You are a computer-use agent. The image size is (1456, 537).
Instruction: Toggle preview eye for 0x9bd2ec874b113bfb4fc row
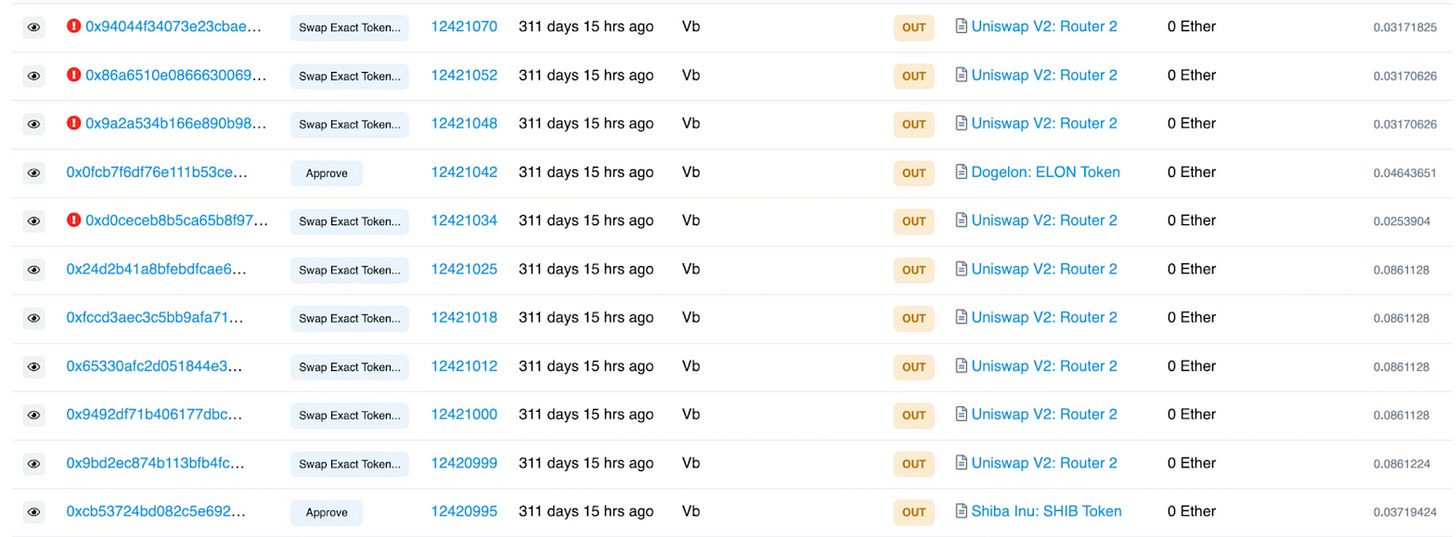coord(34,464)
